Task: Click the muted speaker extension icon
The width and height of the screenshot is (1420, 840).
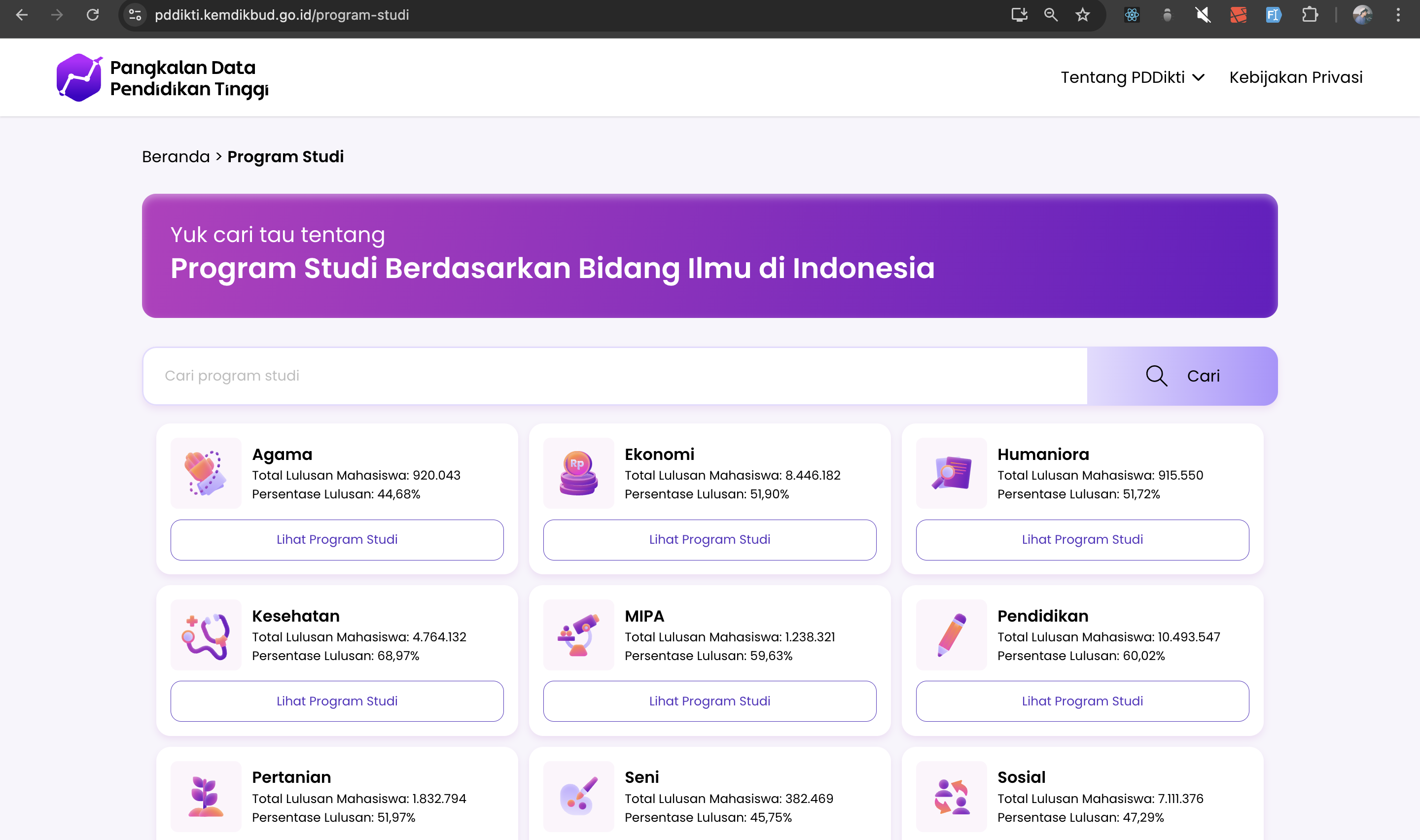Action: (1203, 15)
